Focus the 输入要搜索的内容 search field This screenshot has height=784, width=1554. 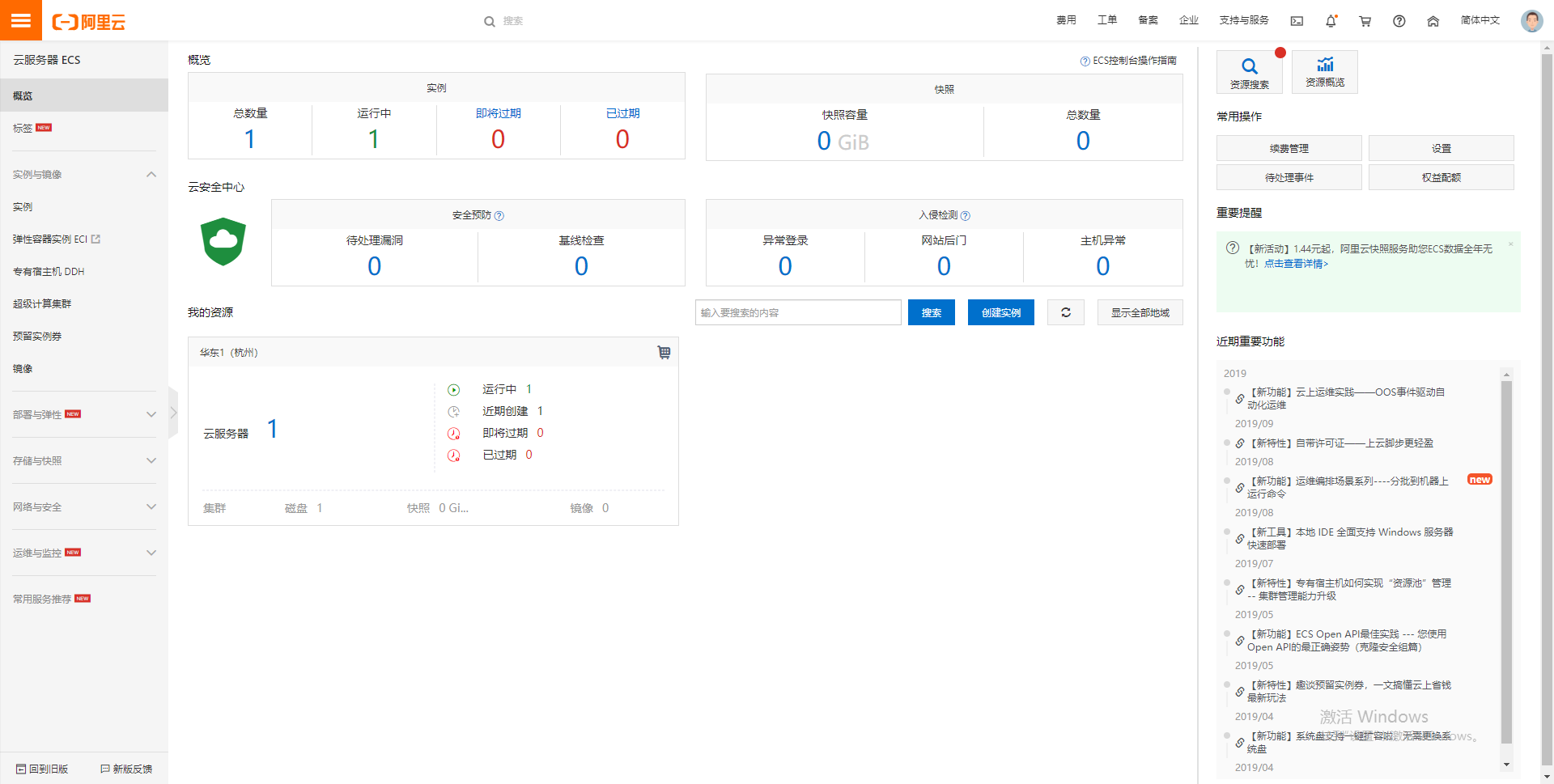pyautogui.click(x=798, y=312)
